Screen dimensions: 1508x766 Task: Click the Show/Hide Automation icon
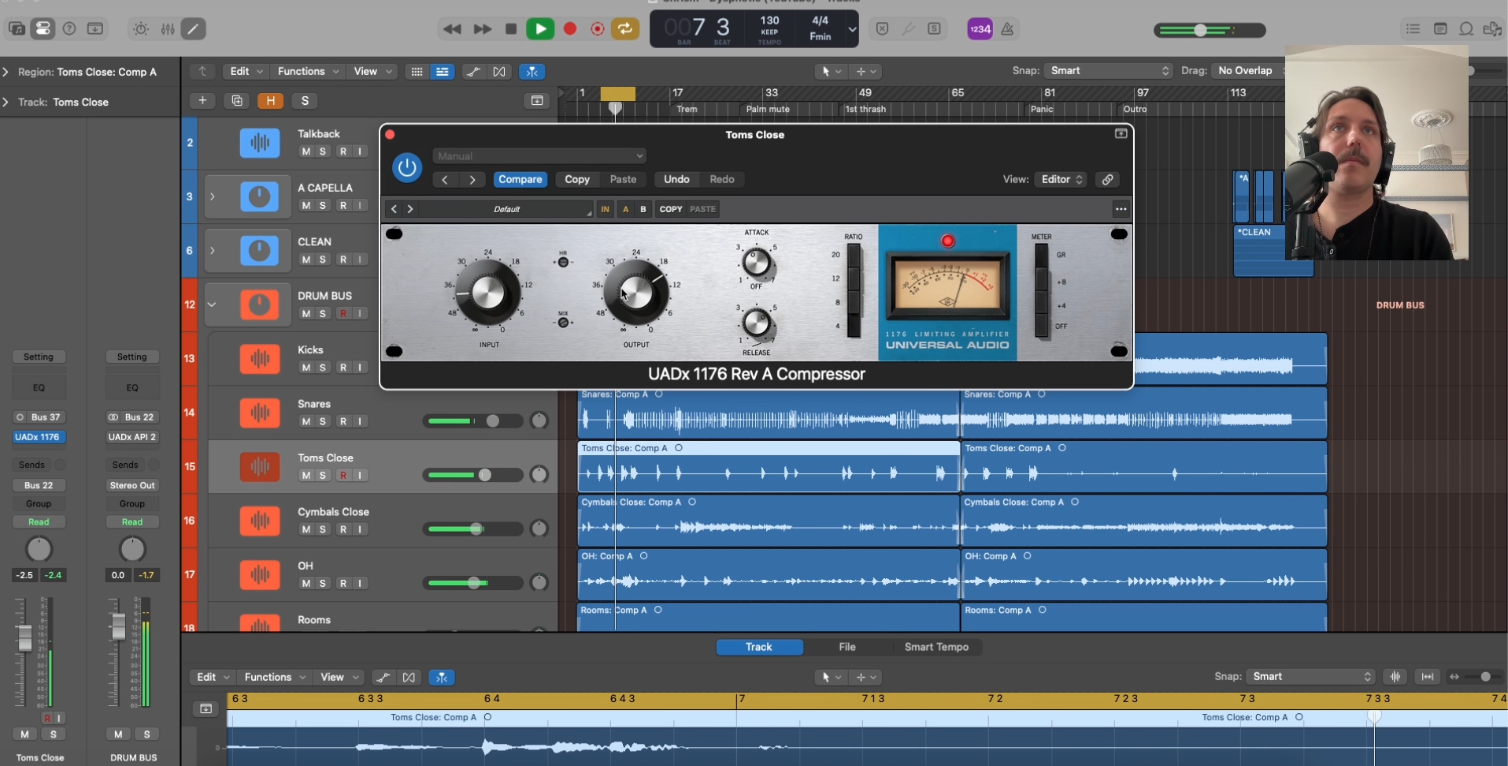pos(472,71)
